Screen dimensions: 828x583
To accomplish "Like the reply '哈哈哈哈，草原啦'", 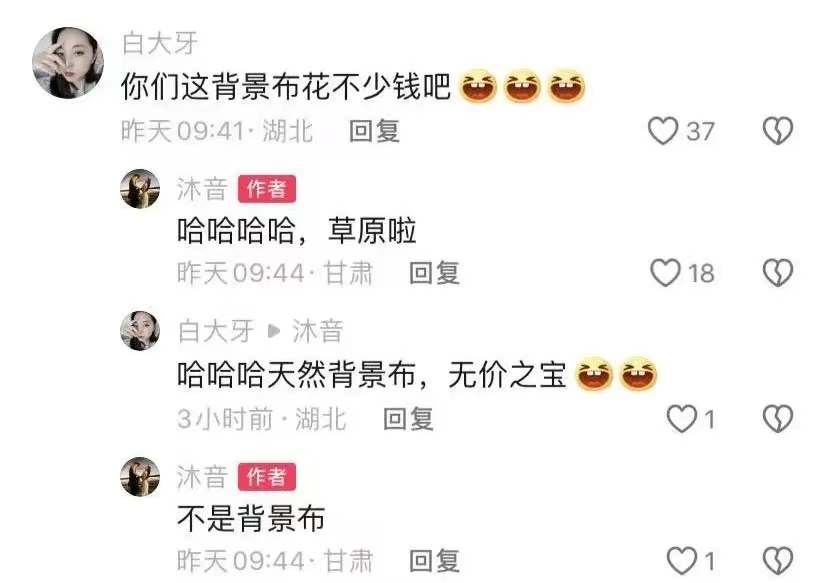I will (x=665, y=272).
